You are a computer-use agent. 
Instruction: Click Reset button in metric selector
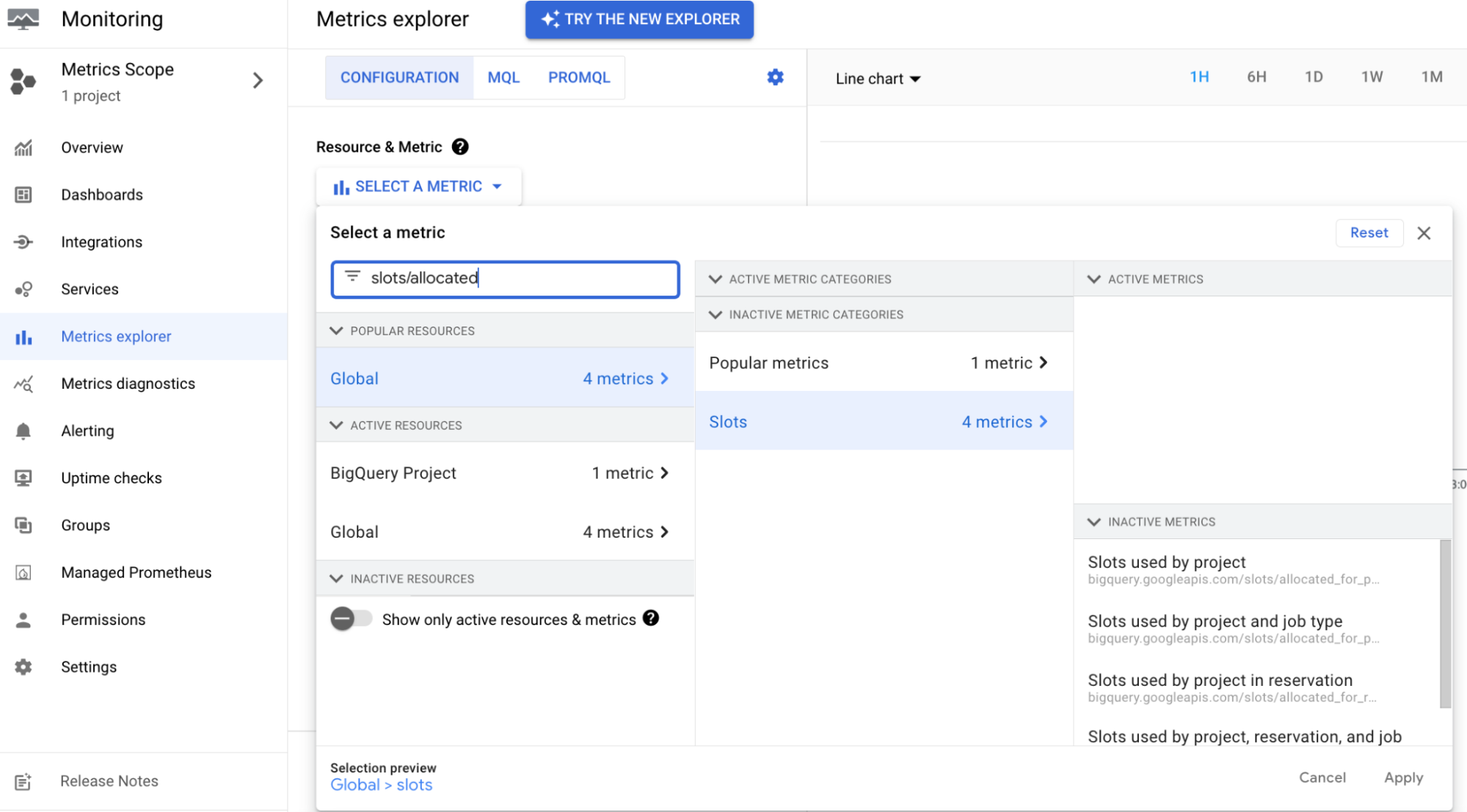click(x=1369, y=232)
